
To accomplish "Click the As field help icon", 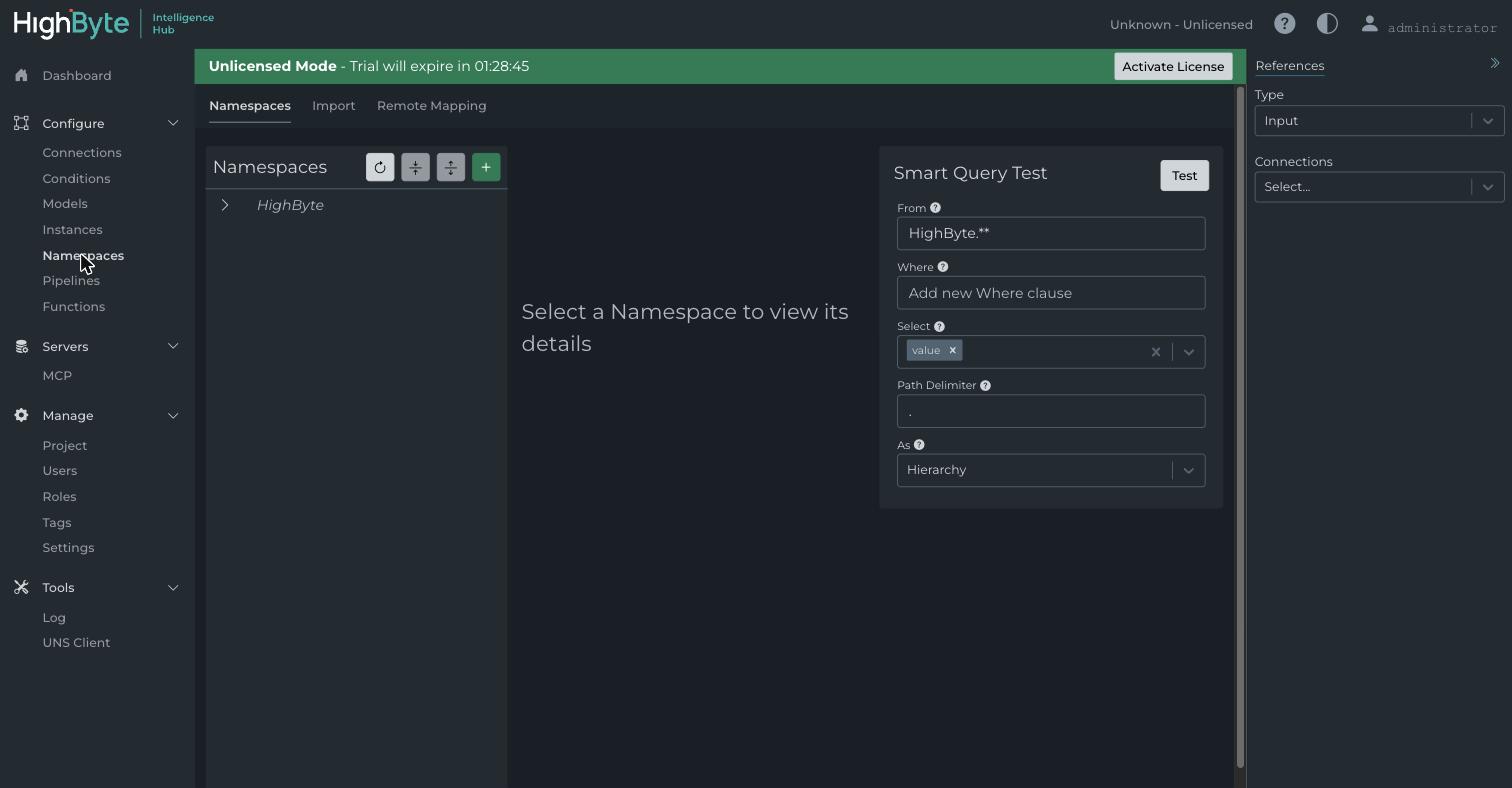I will pos(919,445).
